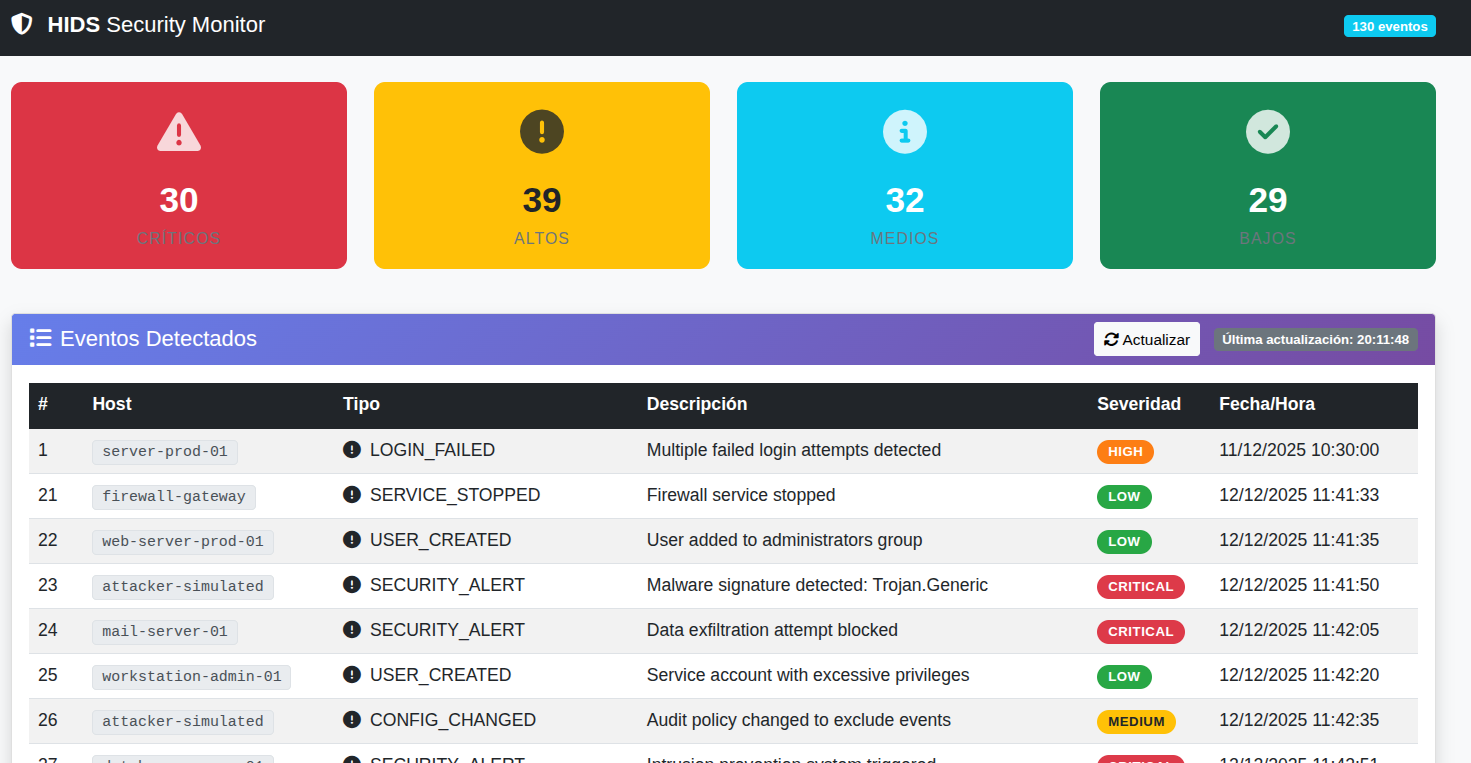The image size is (1471, 763).
Task: Click the Fecha/Hora column header
Action: (1266, 404)
